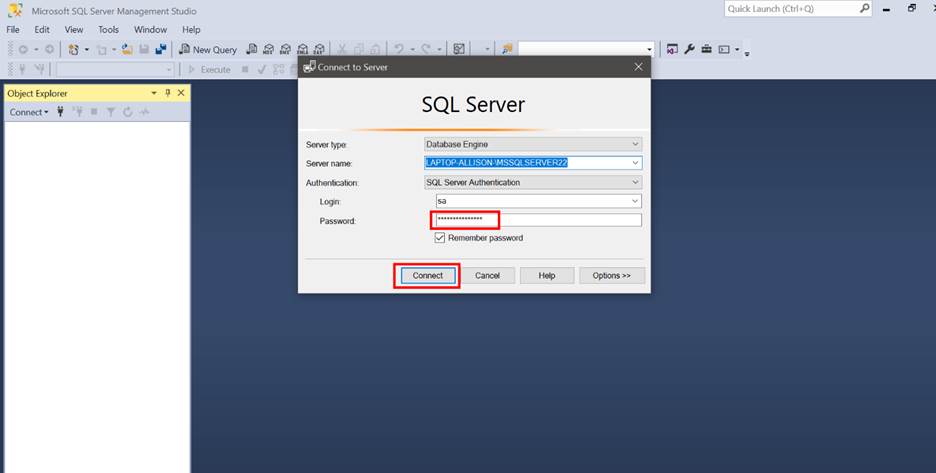Open the Server type dropdown

point(635,144)
